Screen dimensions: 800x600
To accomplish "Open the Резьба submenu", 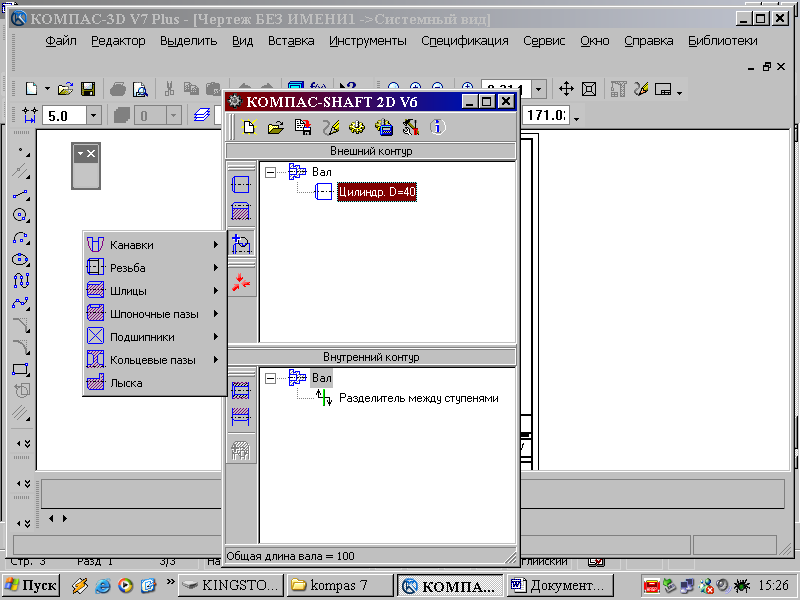I will point(155,268).
